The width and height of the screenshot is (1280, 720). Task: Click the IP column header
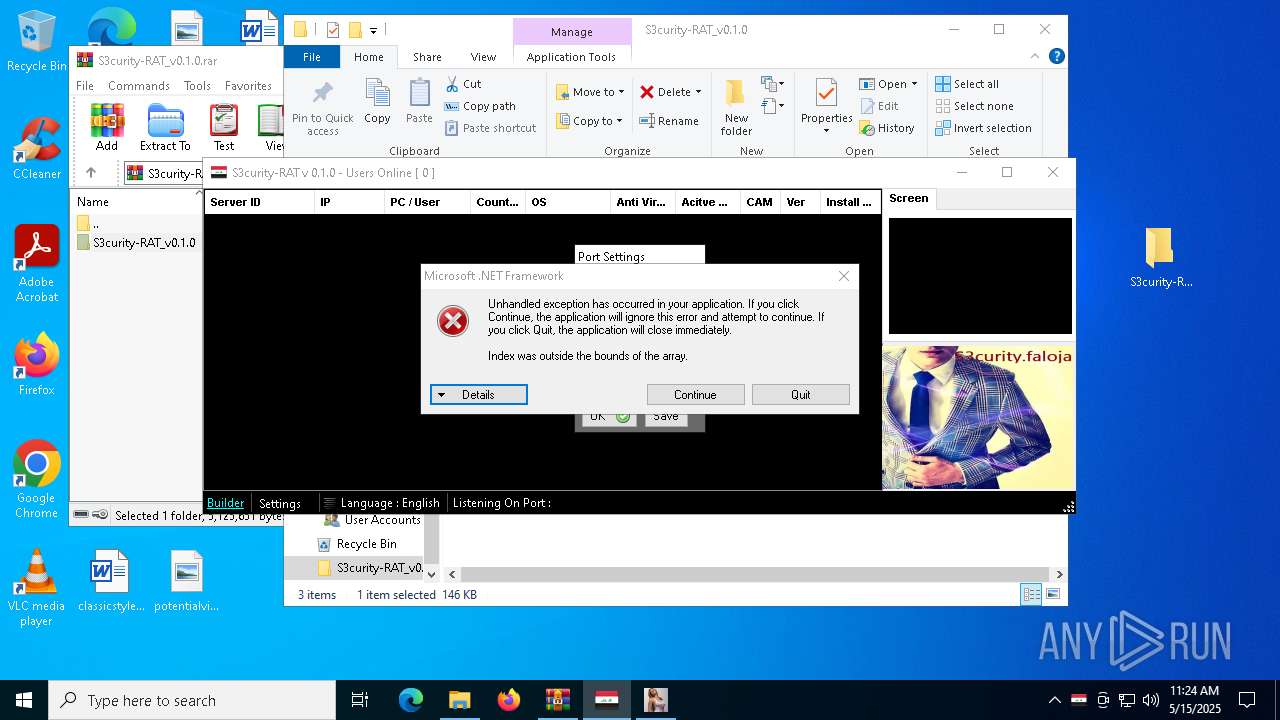click(349, 202)
